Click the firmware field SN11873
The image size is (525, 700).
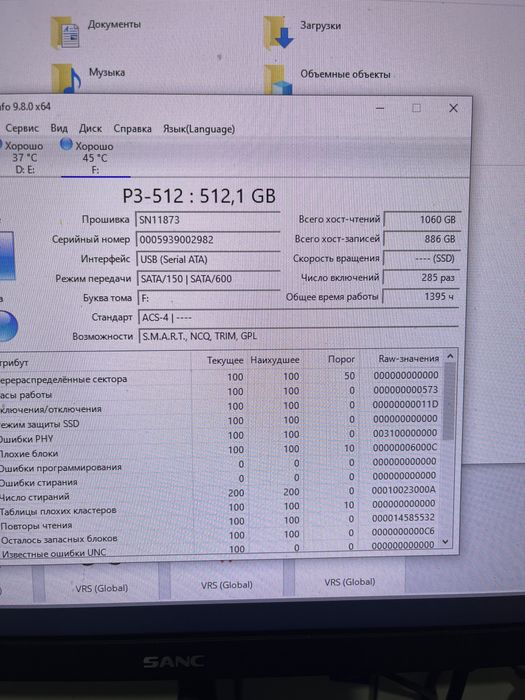208,220
